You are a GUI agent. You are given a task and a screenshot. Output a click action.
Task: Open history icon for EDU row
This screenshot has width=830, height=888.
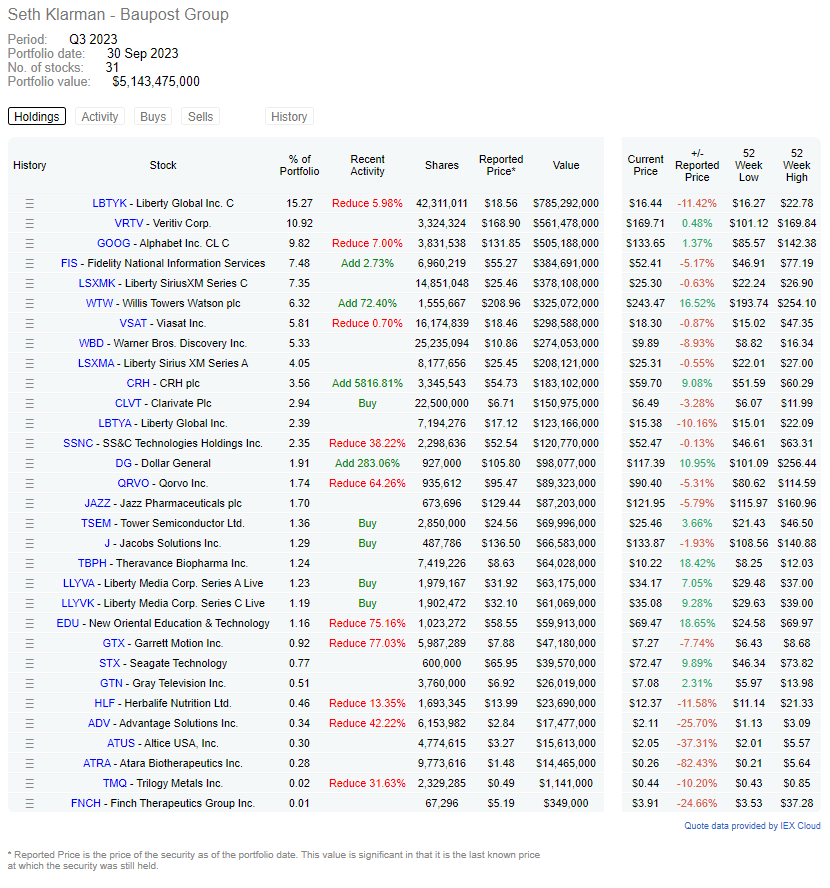click(29, 624)
